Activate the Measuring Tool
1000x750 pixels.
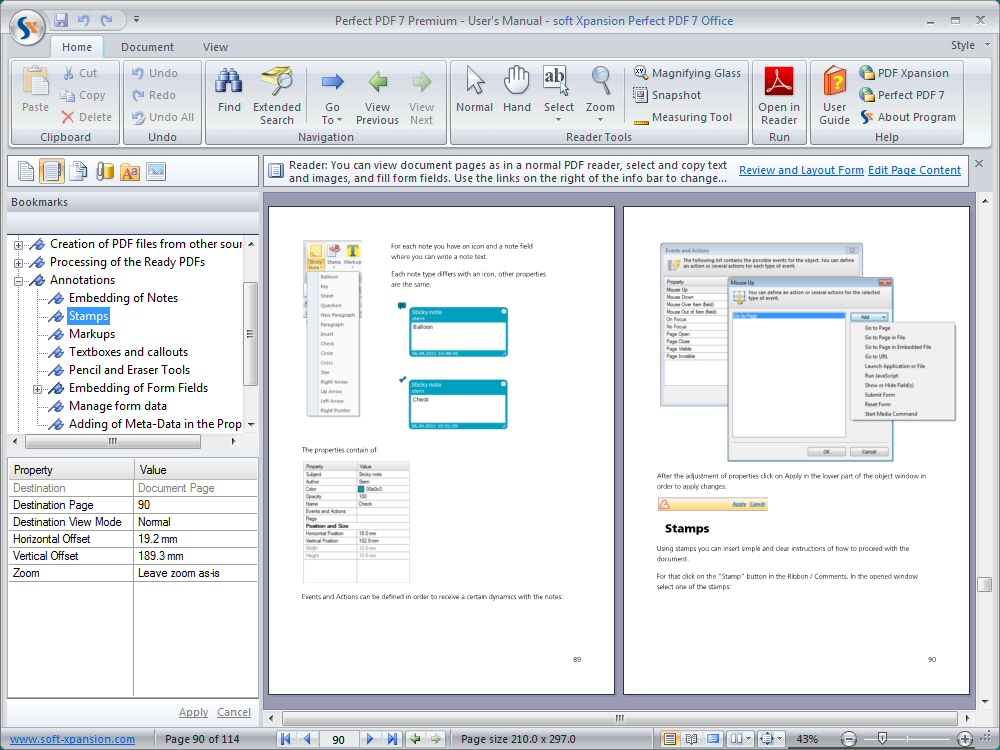(x=683, y=117)
